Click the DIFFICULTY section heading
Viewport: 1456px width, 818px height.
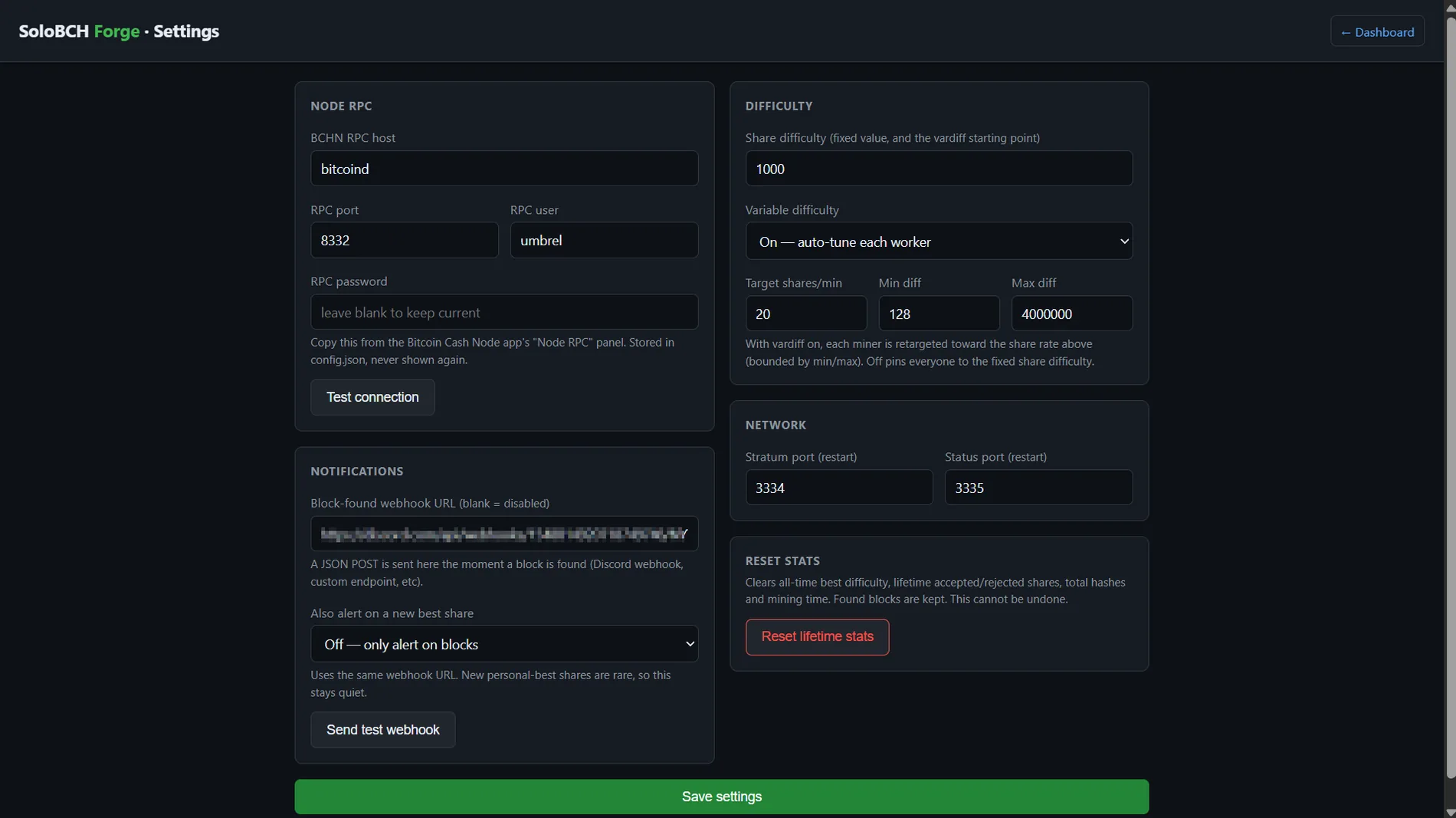pos(779,106)
